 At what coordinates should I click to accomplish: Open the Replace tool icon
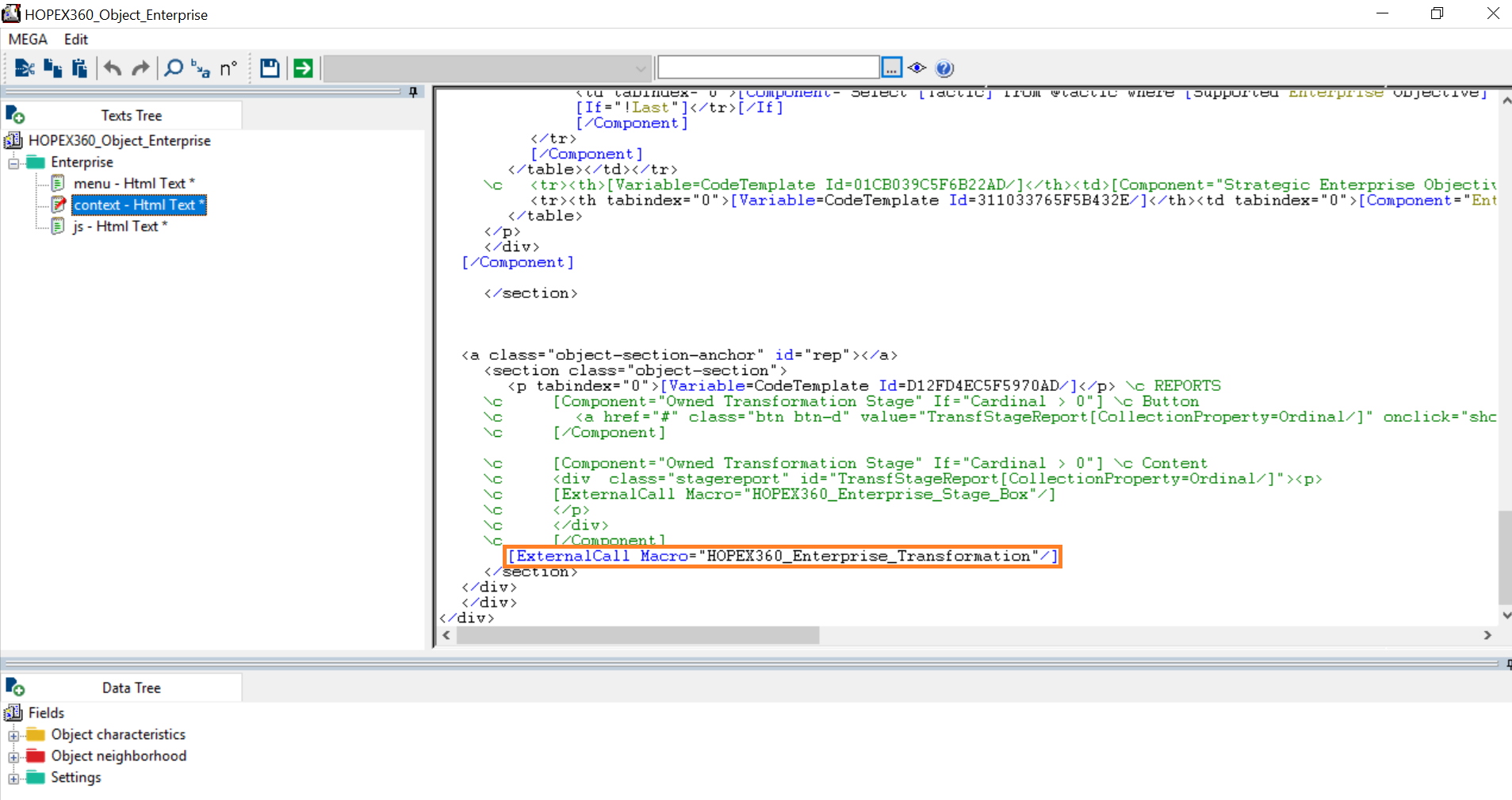tap(200, 68)
